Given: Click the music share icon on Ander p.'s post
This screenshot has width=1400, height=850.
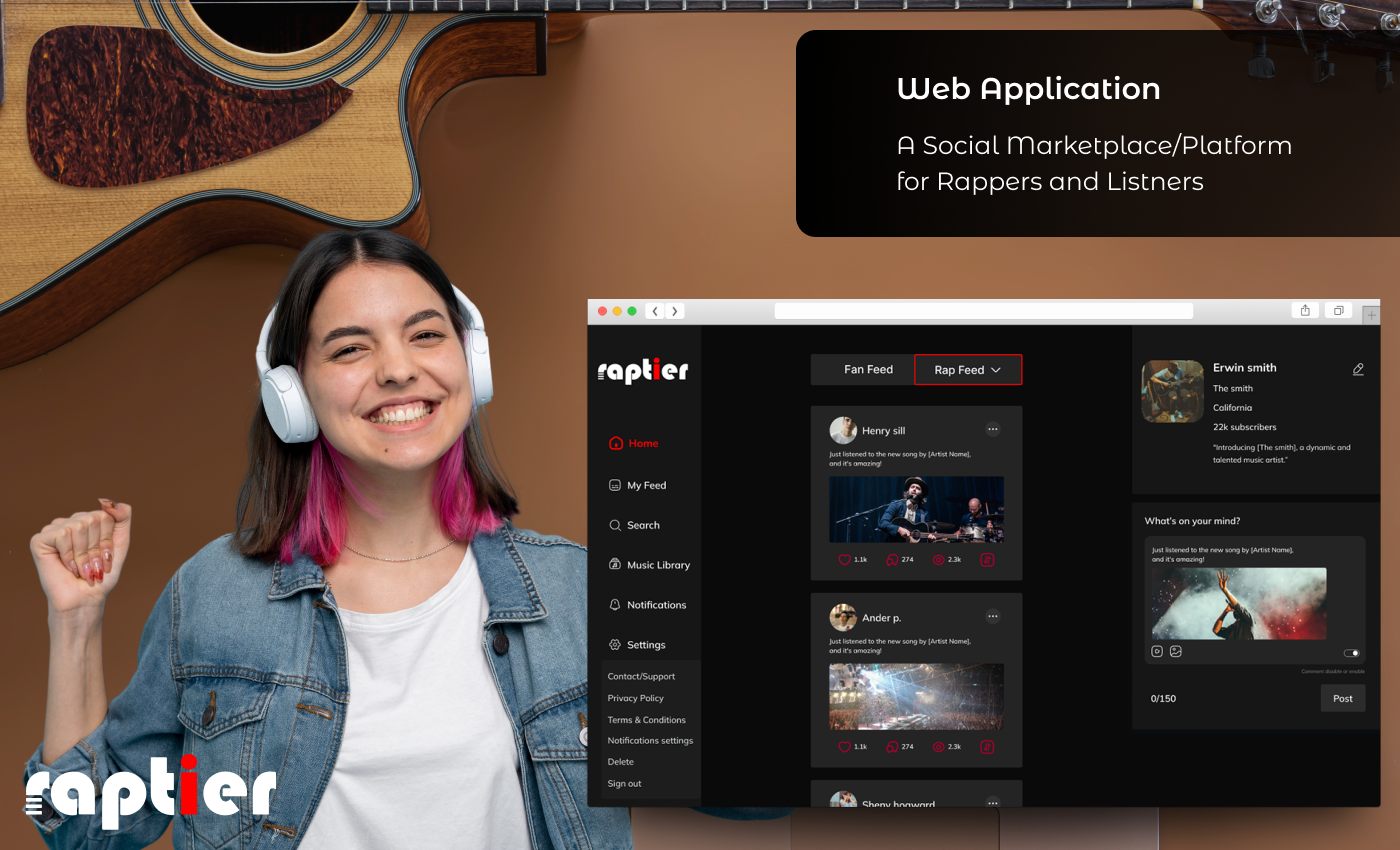Looking at the screenshot, I should pyautogui.click(x=987, y=746).
